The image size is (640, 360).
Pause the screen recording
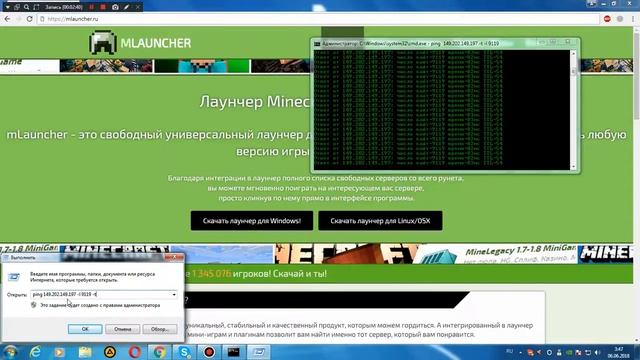[92, 7]
